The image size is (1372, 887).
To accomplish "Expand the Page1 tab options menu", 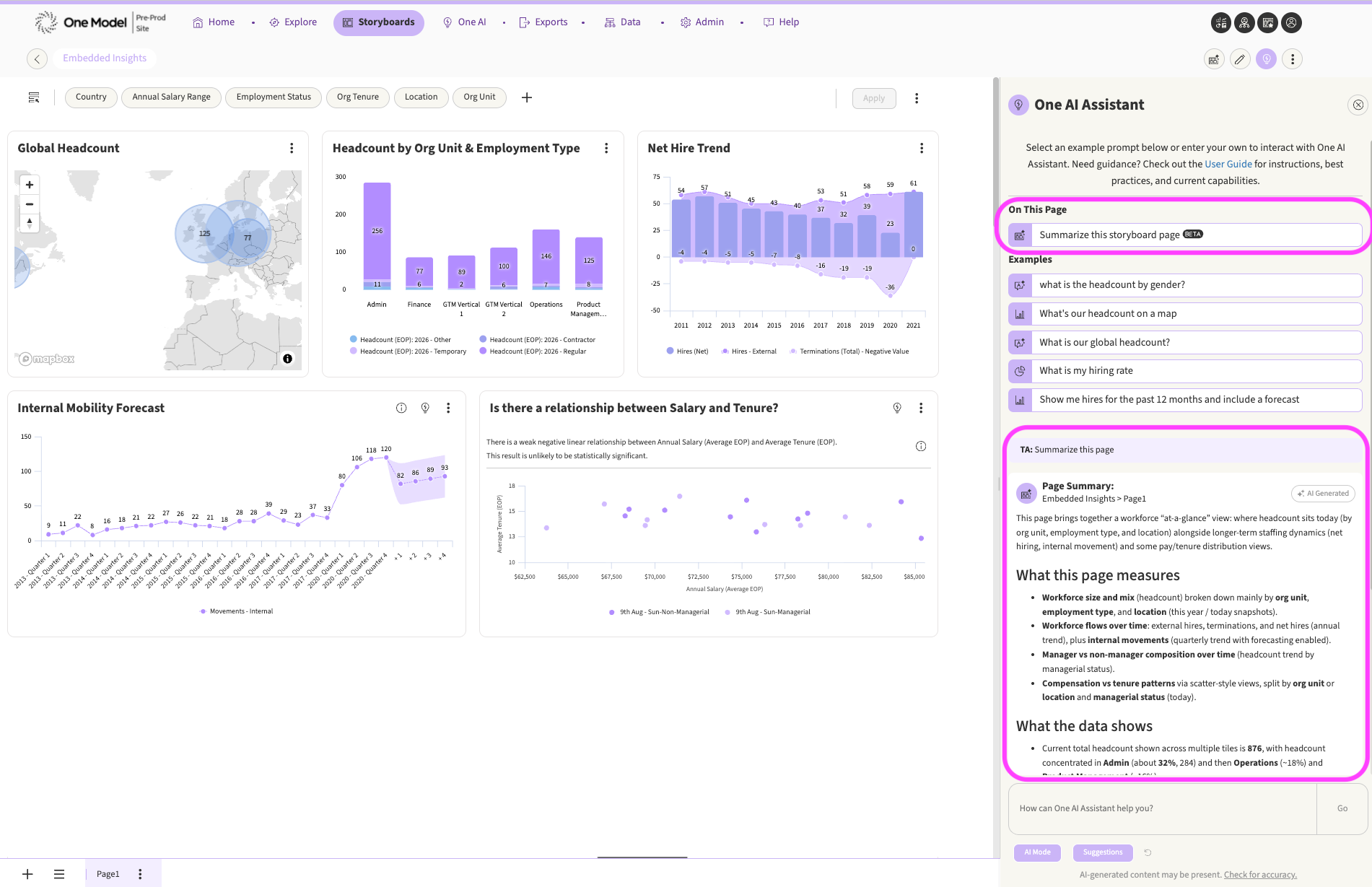I will coord(140,874).
